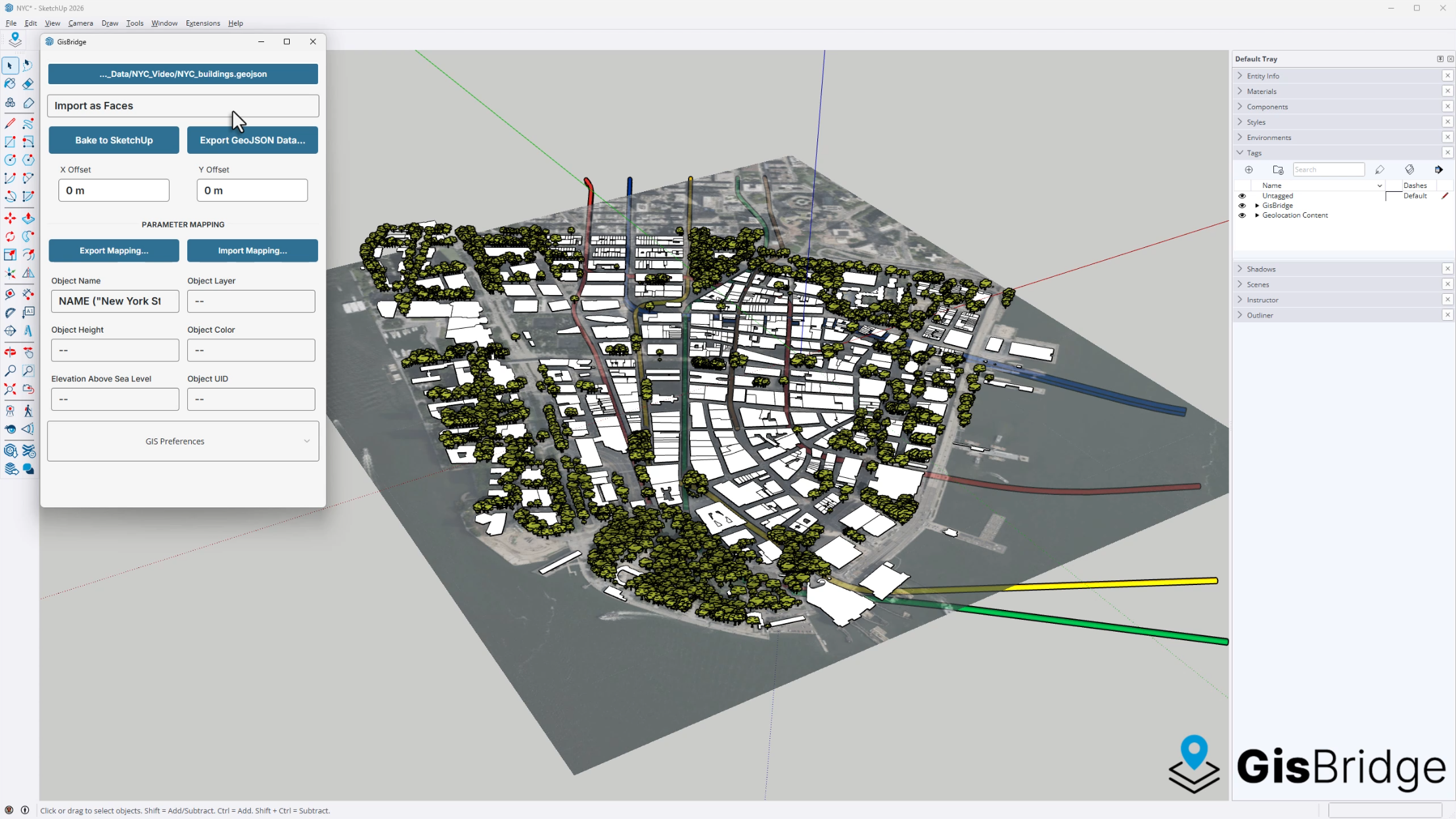
Task: Click Bake to SketchUp button
Action: coord(114,140)
